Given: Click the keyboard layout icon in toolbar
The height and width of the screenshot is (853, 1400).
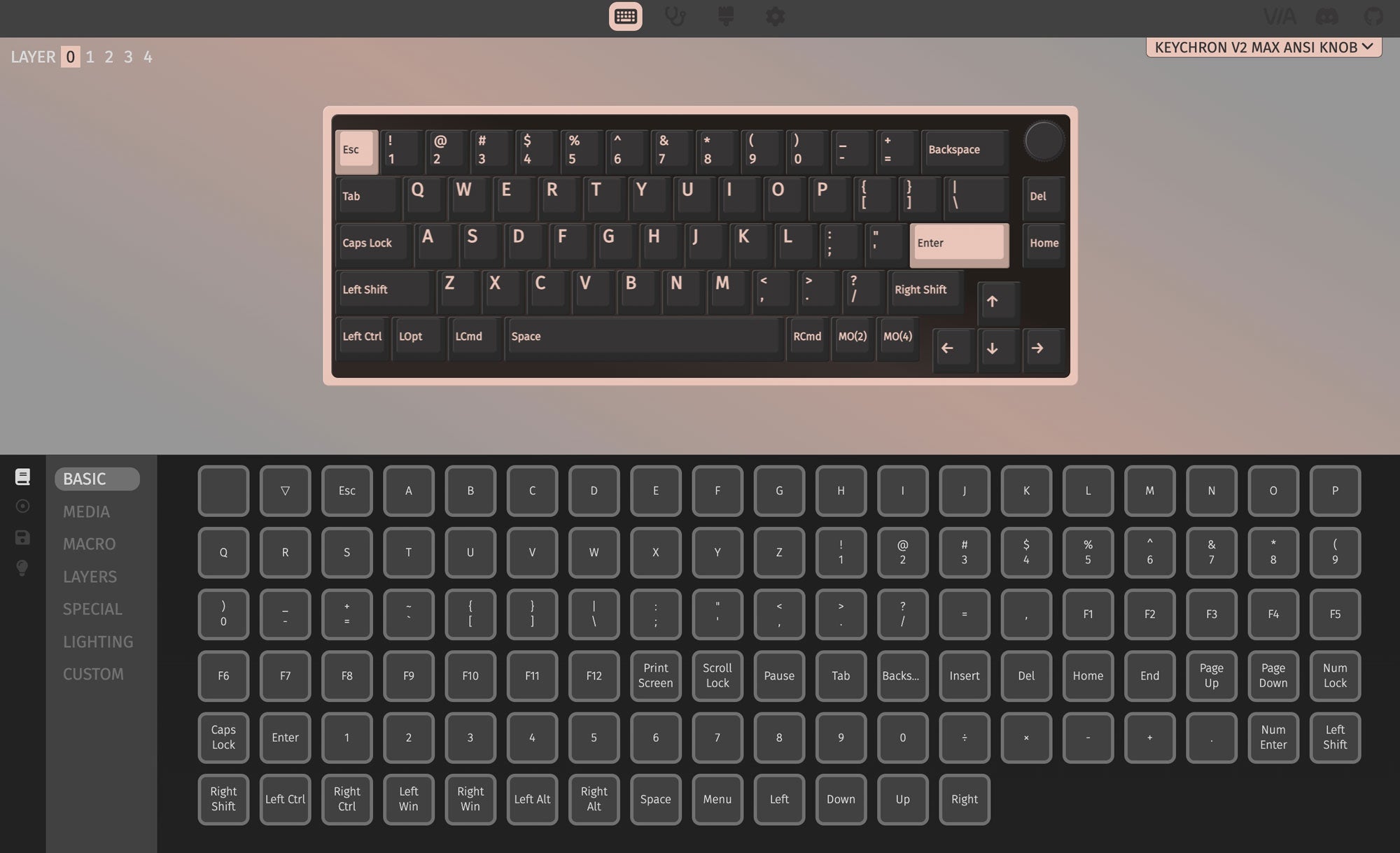Looking at the screenshot, I should [624, 15].
